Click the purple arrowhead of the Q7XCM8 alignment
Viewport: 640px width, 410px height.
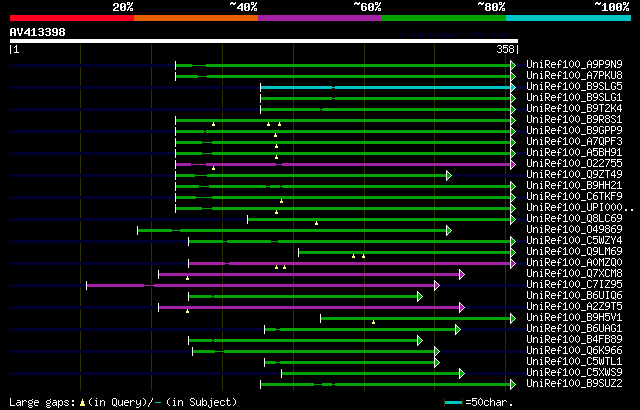462,275
